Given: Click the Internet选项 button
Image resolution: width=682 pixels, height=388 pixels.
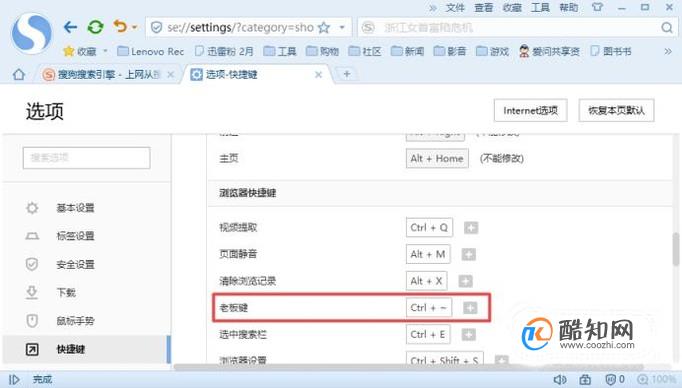Looking at the screenshot, I should click(531, 110).
